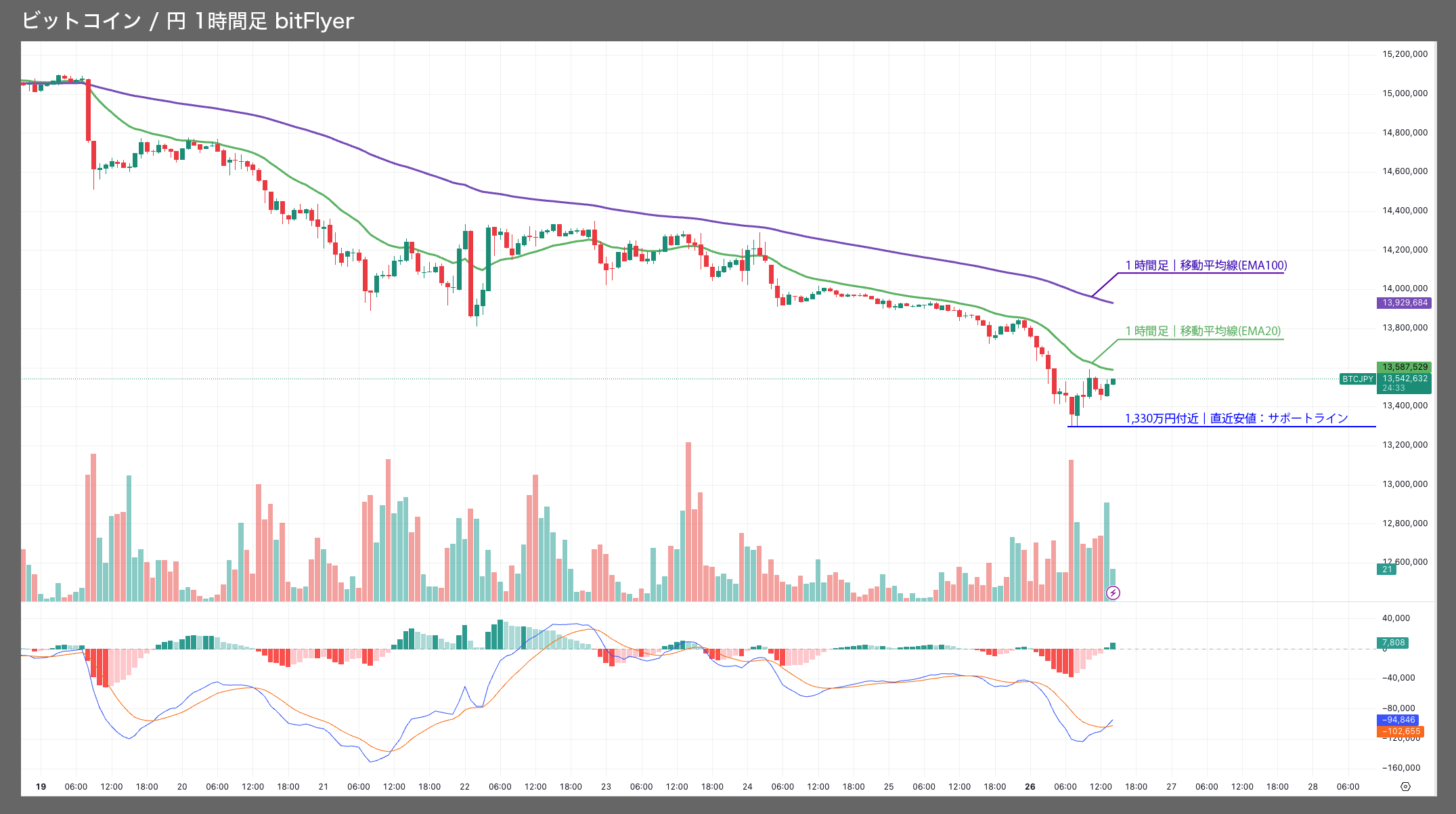
Task: Click the orange signal value label −102,655
Action: [1402, 731]
